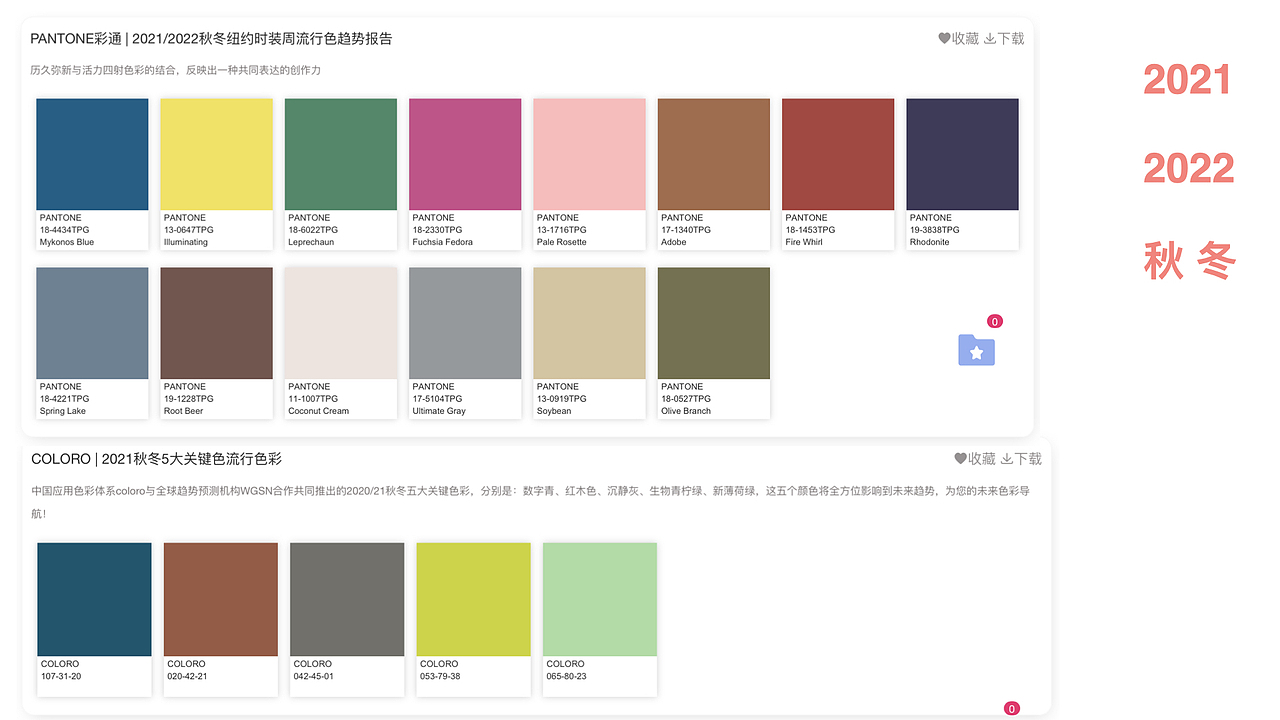
Task: Click 收藏 heart in the PANTONE report panel
Action: coord(958,39)
